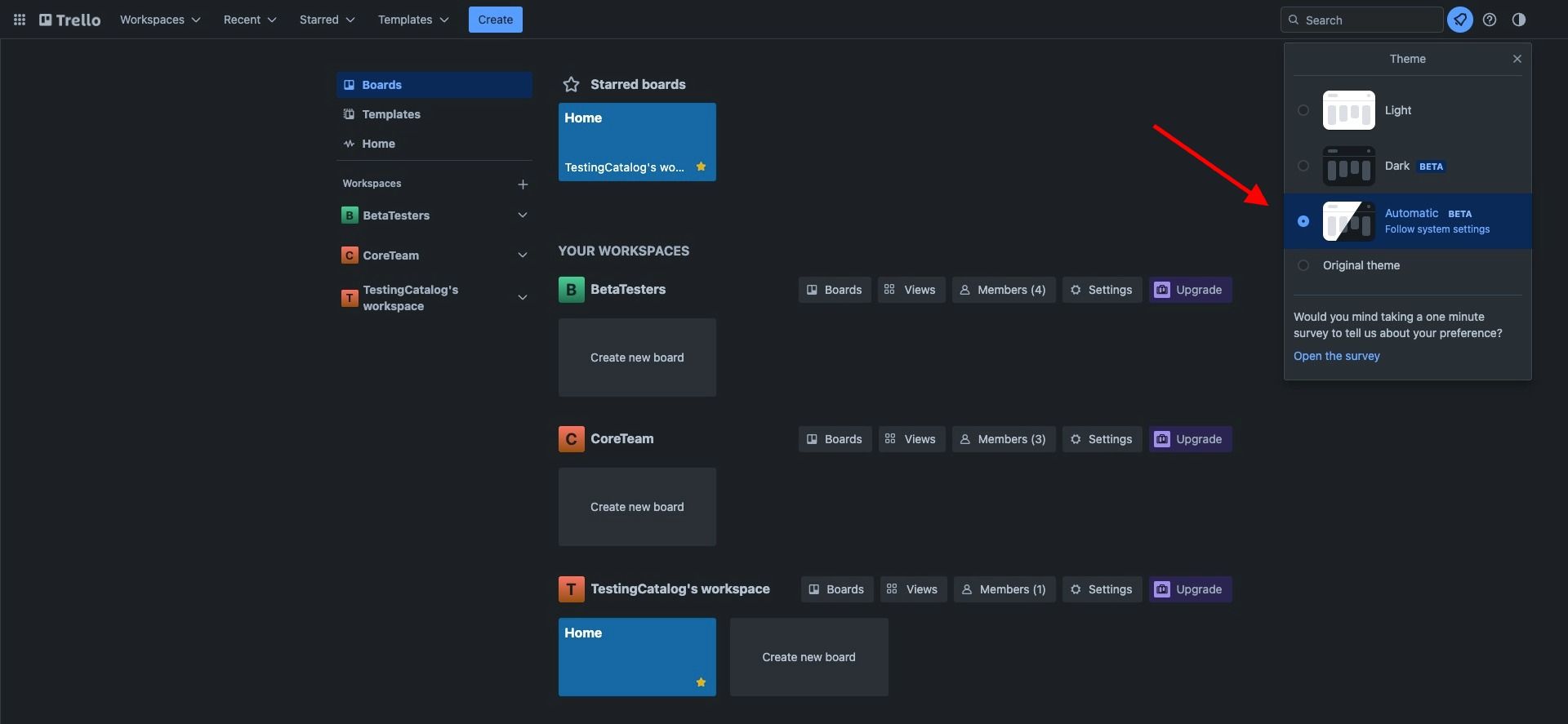1568x724 pixels.
Task: Select the Automatic theme radio button
Action: (x=1303, y=221)
